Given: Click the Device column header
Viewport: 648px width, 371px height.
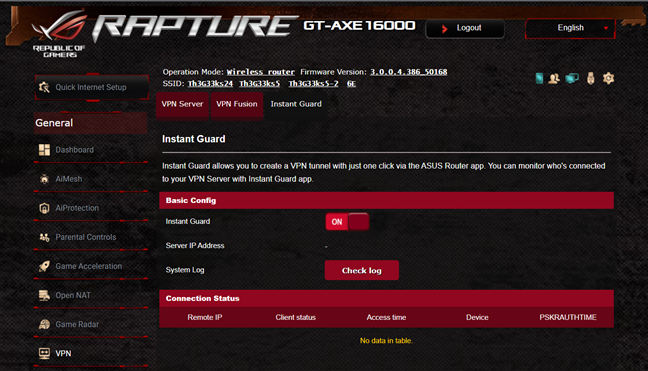Looking at the screenshot, I should [477, 317].
